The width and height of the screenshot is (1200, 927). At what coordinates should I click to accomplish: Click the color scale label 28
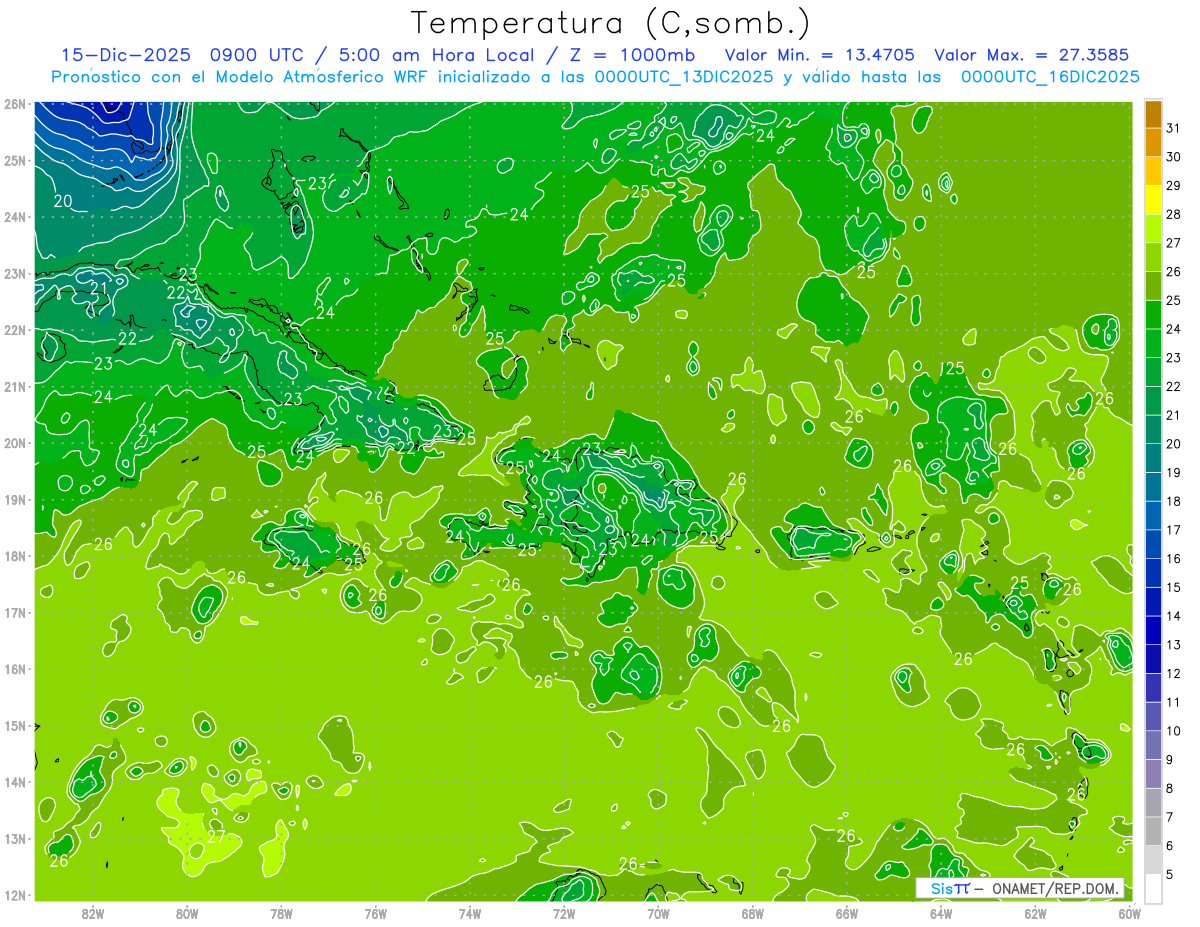[x=1174, y=214]
